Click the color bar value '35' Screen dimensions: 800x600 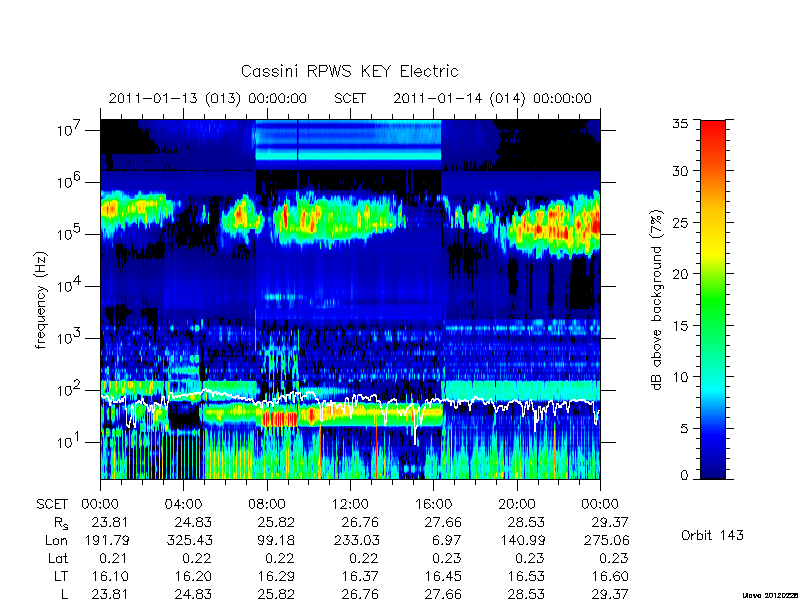[680, 124]
